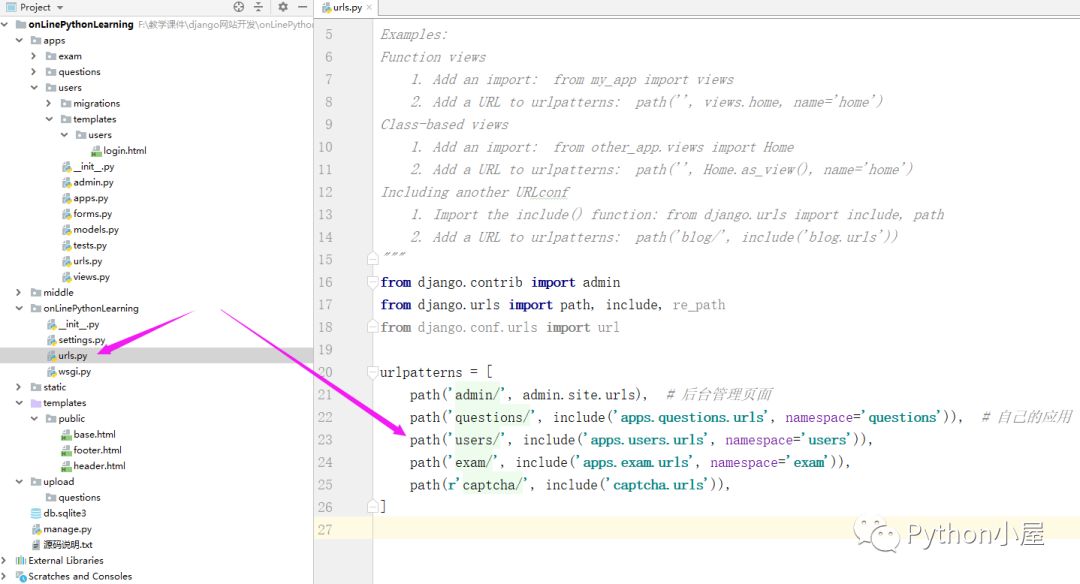
Task: Close the urls.py editor tab
Action: pos(369,8)
